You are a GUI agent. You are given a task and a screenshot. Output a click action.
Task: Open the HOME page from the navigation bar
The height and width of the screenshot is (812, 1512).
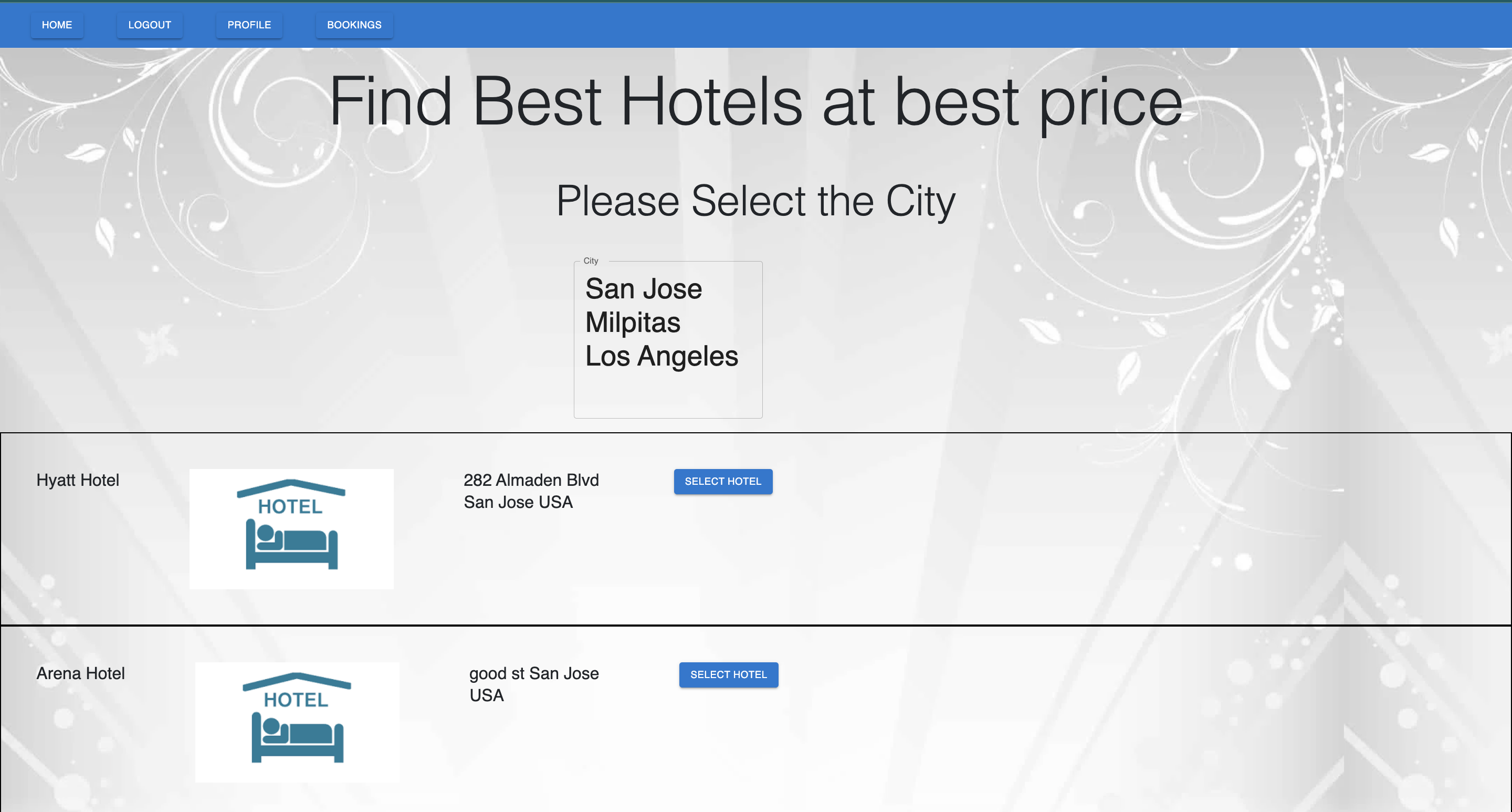(x=56, y=25)
